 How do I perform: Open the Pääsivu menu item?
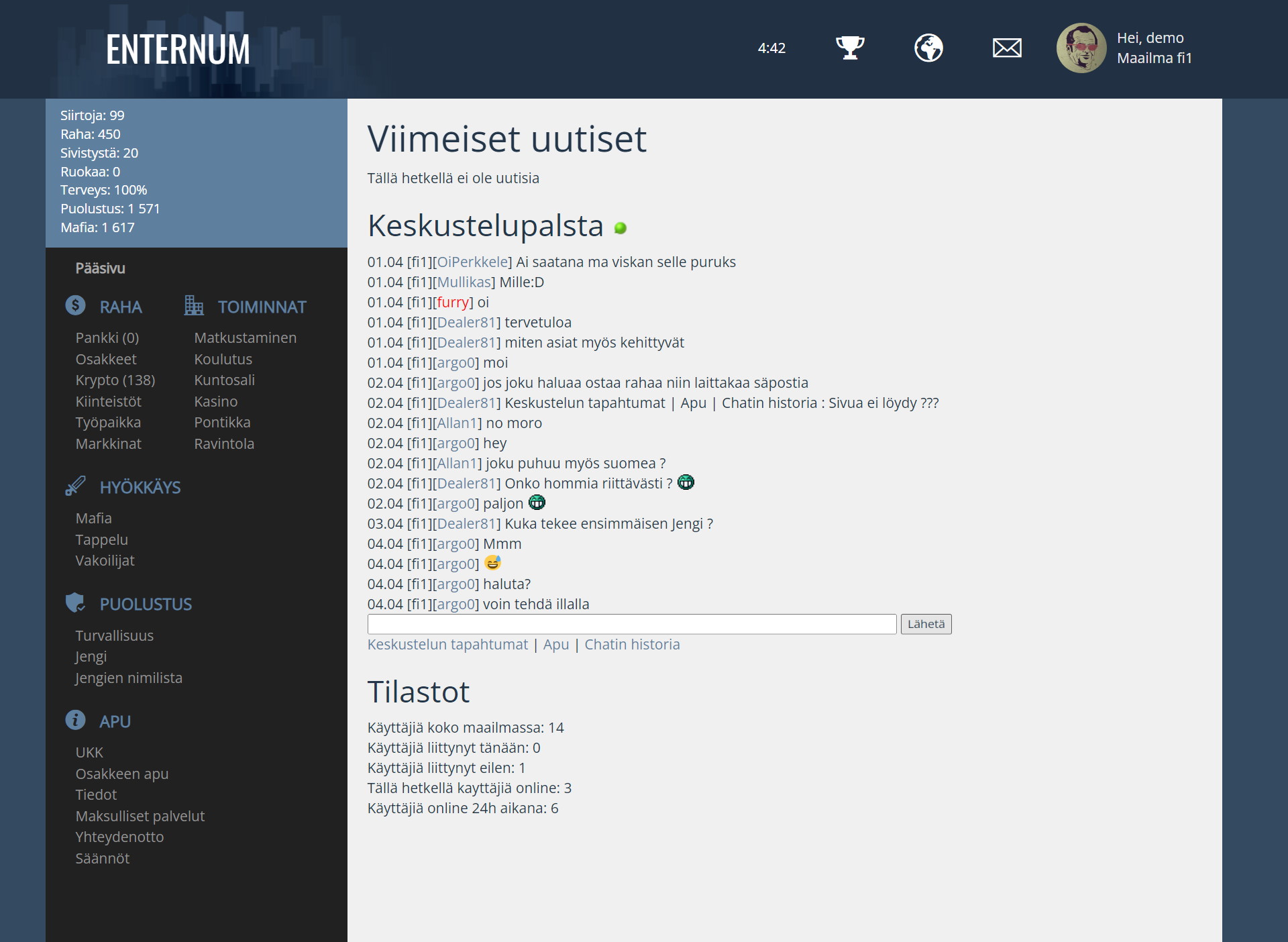coord(100,268)
